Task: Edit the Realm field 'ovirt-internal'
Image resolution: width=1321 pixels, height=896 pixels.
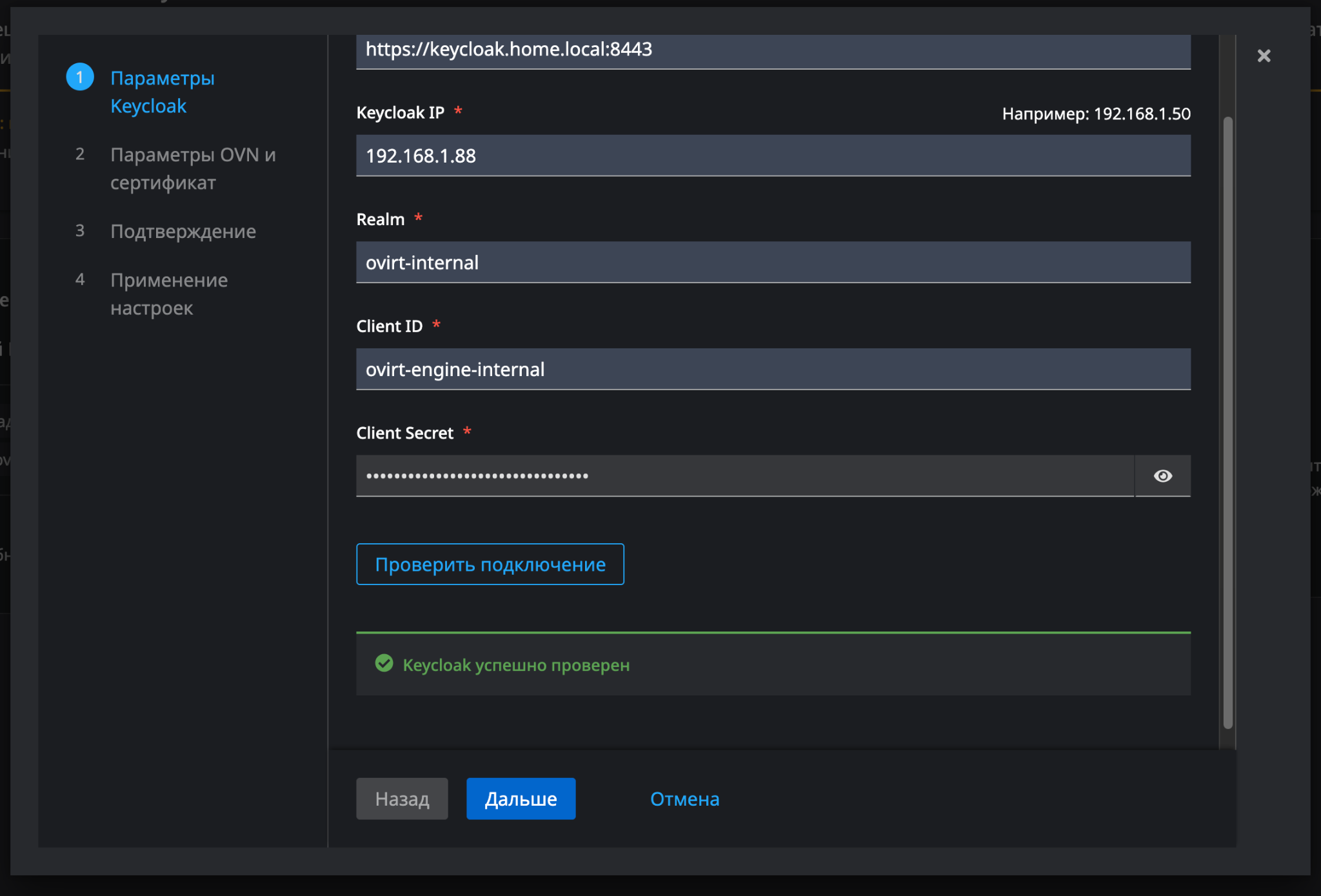Action: click(x=773, y=263)
